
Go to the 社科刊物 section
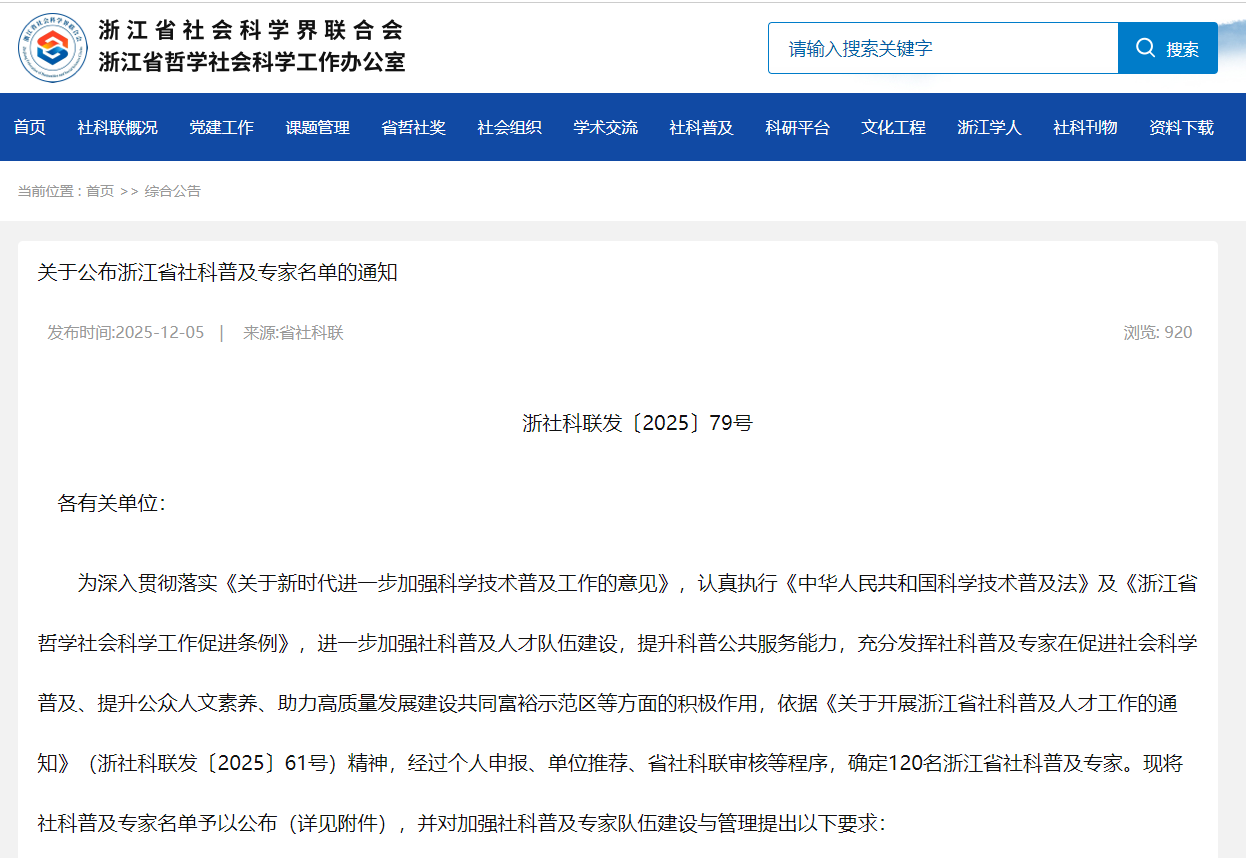click(1085, 127)
